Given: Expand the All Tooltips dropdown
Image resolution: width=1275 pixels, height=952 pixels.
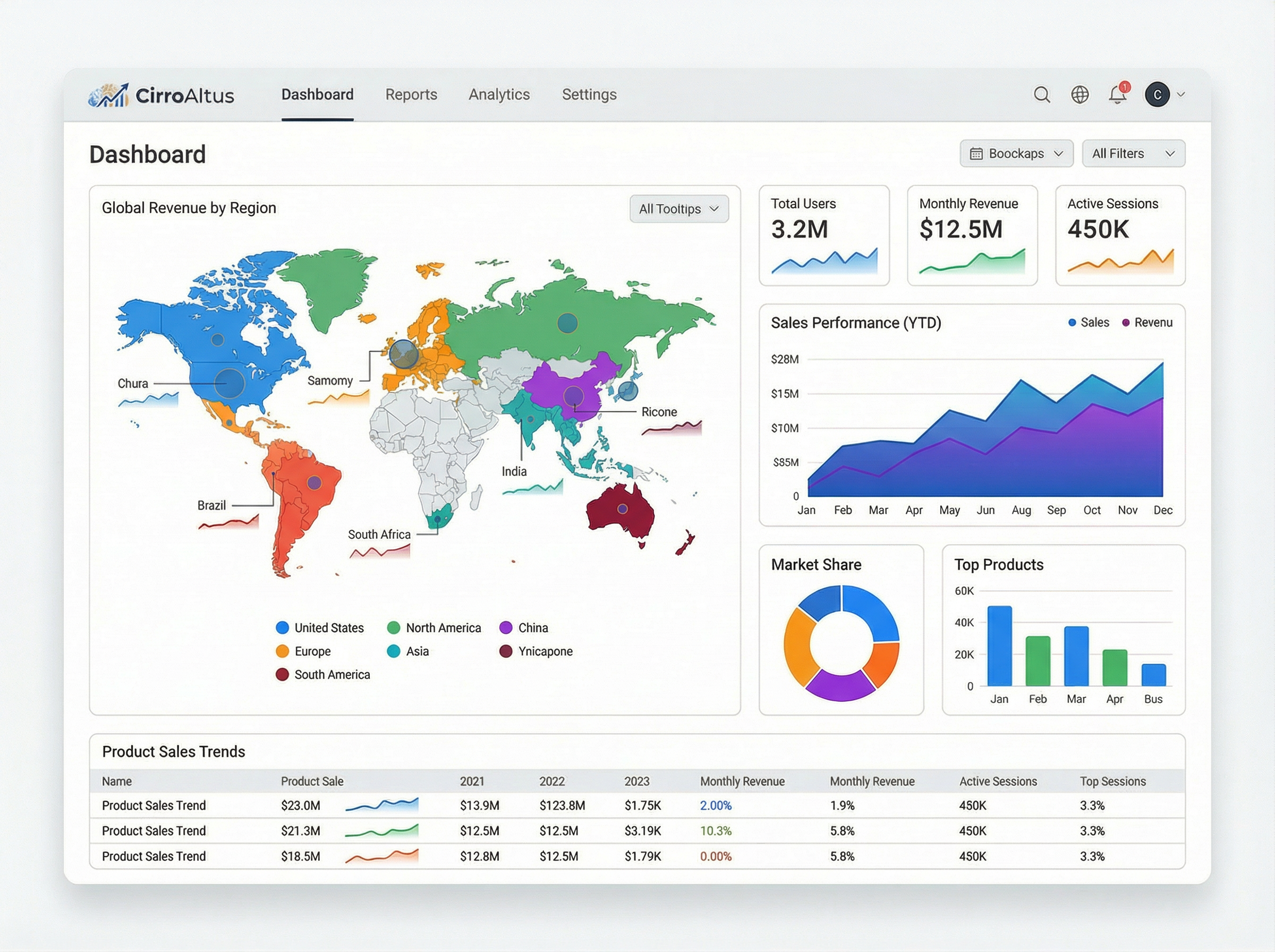Looking at the screenshot, I should coord(679,209).
